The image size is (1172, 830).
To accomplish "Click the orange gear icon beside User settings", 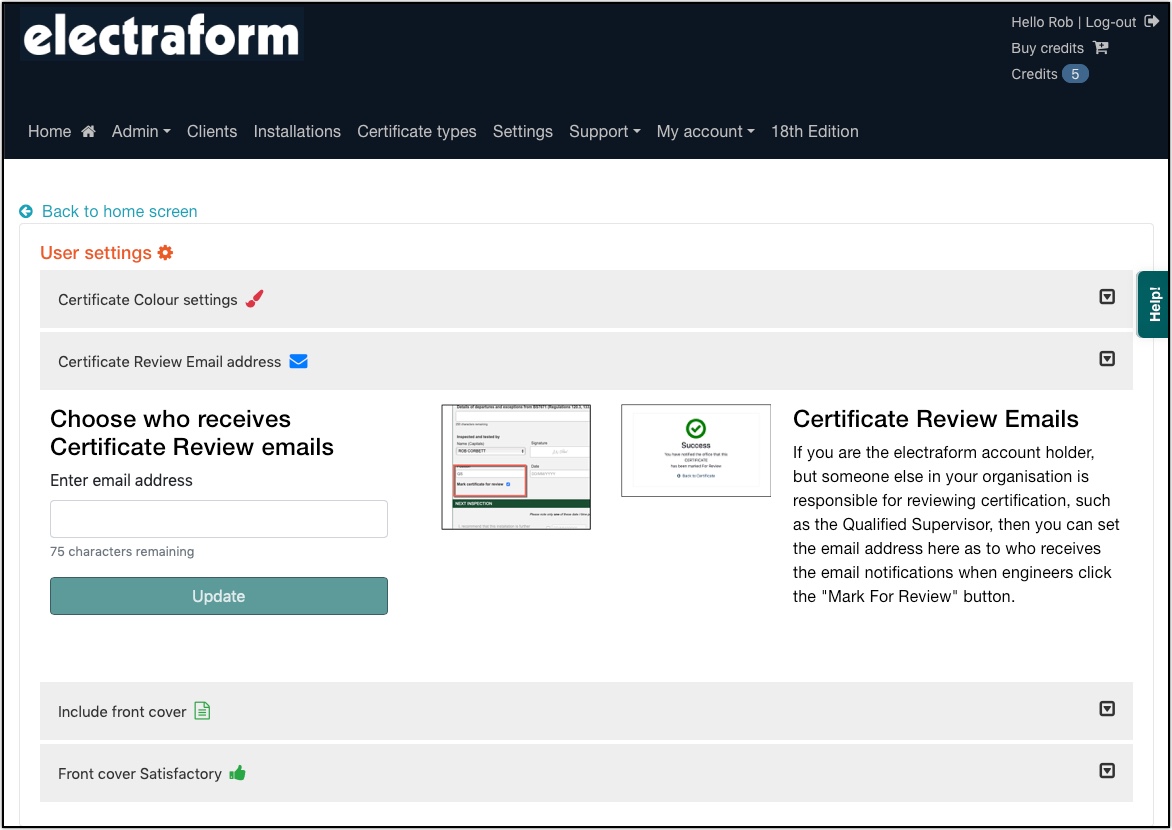I will click(165, 253).
